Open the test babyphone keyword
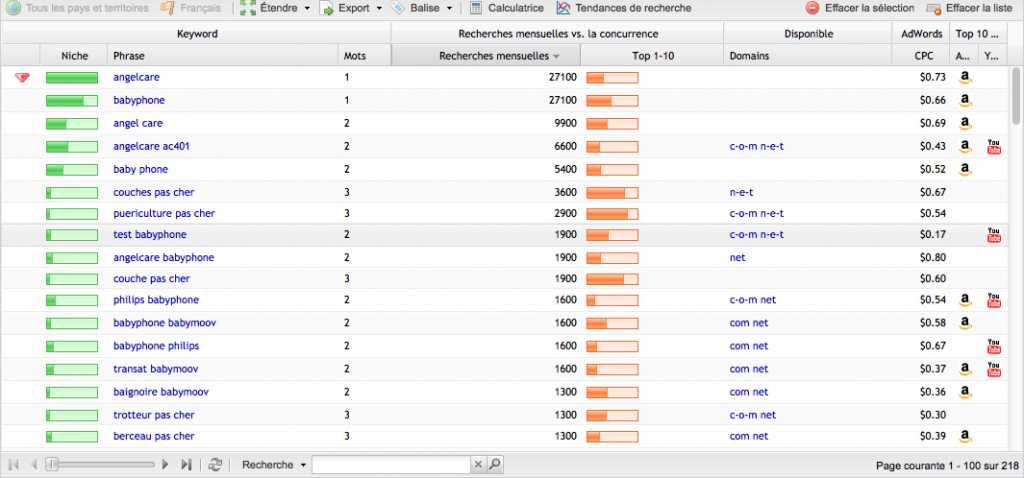Viewport: 1024px width, 478px height. 150,234
